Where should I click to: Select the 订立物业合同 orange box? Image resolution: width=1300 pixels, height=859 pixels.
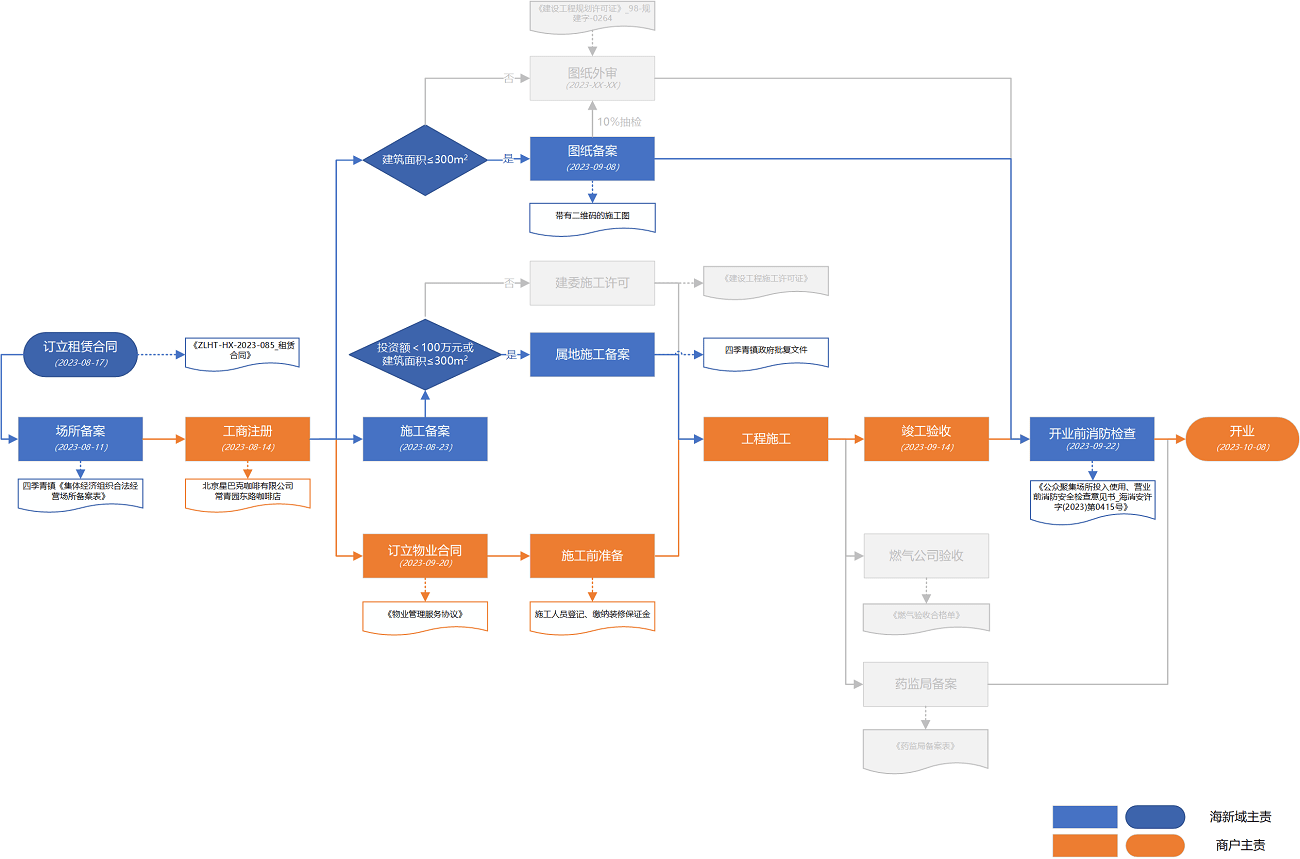pyautogui.click(x=425, y=556)
